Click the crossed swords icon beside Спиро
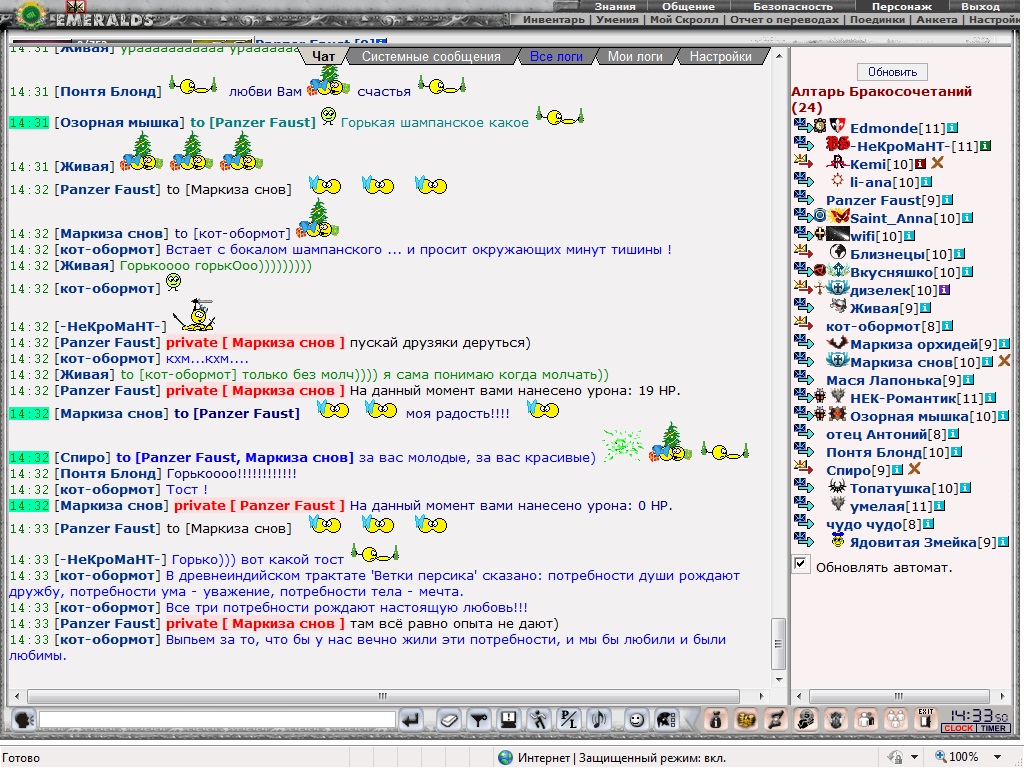Image resolution: width=1024 pixels, height=768 pixels. pos(914,469)
